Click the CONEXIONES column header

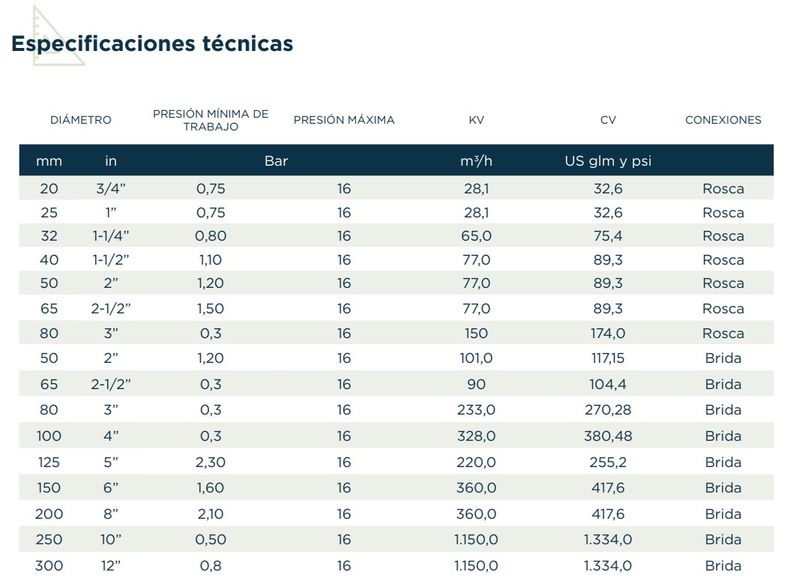(723, 120)
